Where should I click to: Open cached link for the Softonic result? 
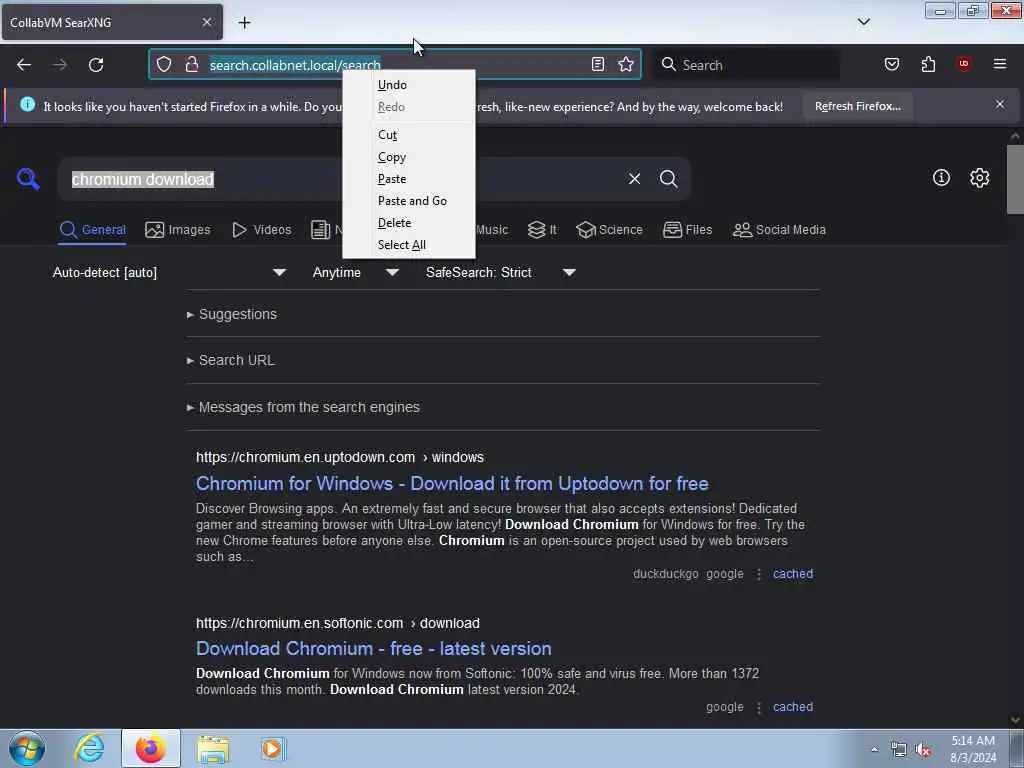[793, 707]
